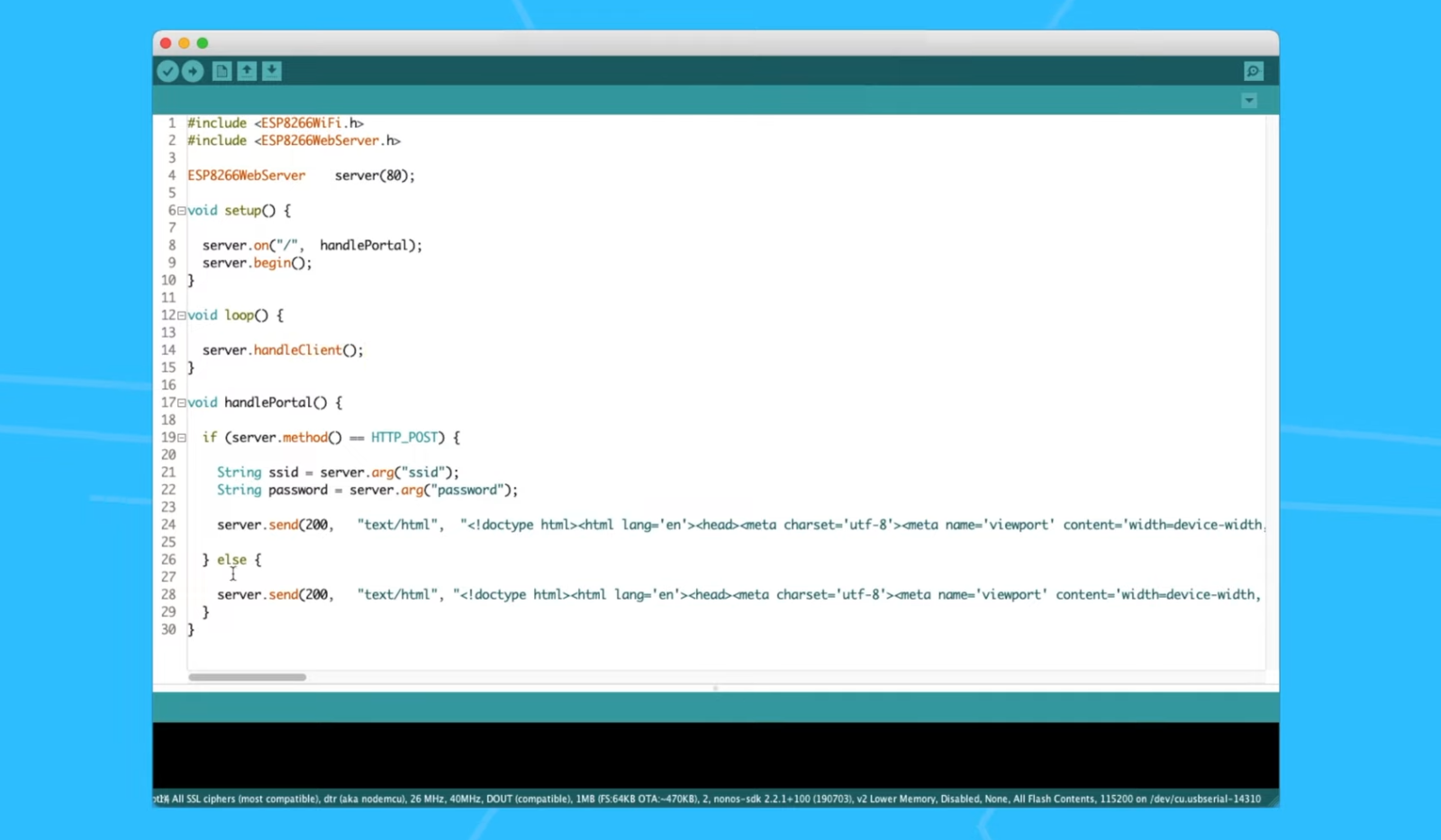1441x840 pixels.
Task: Collapse the HTTP_POST if-block fold marker
Action: (x=180, y=437)
